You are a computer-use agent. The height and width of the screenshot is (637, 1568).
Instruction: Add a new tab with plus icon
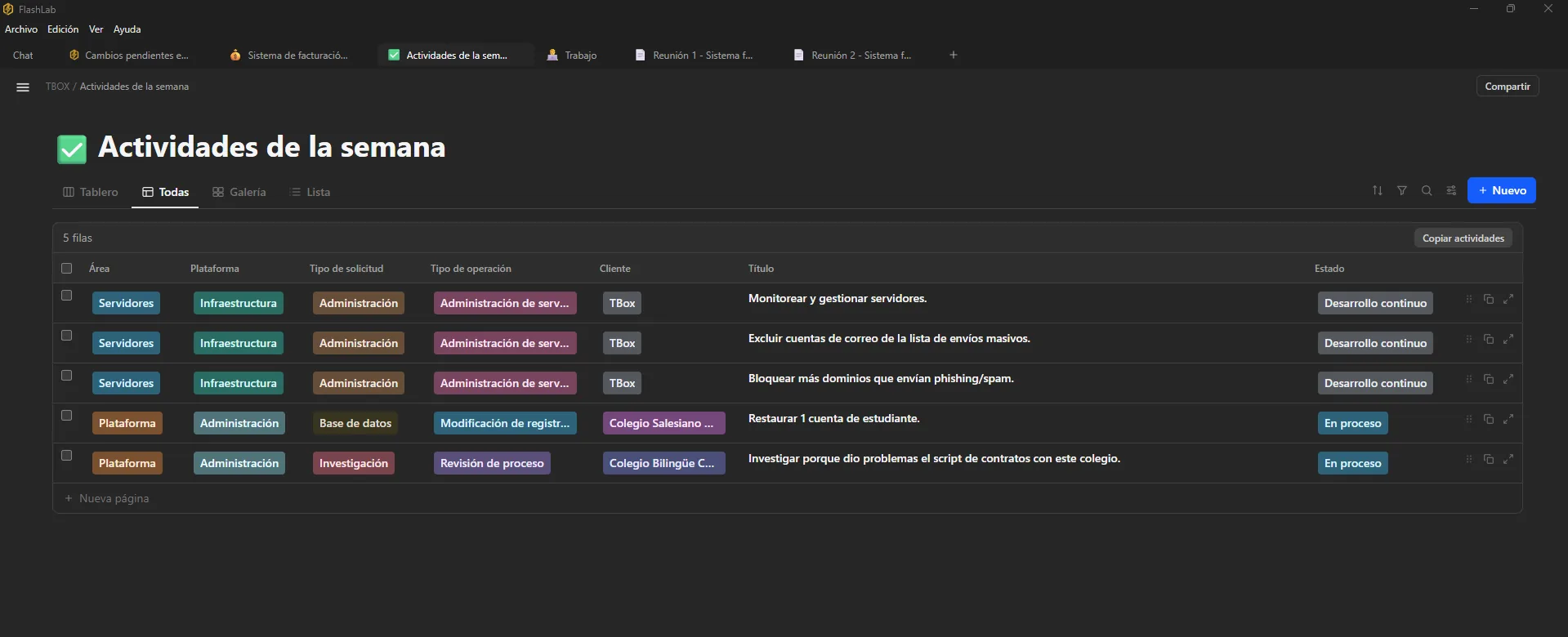(x=953, y=55)
